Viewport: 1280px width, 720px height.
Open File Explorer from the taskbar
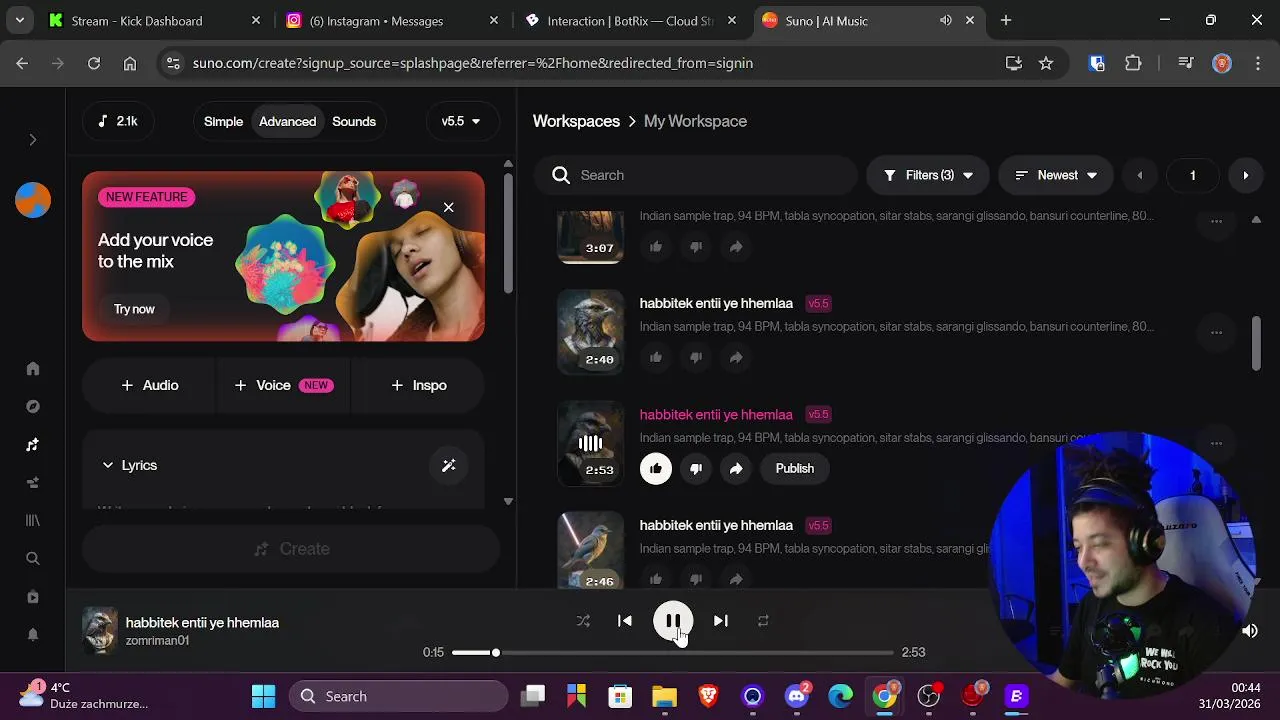coord(664,696)
